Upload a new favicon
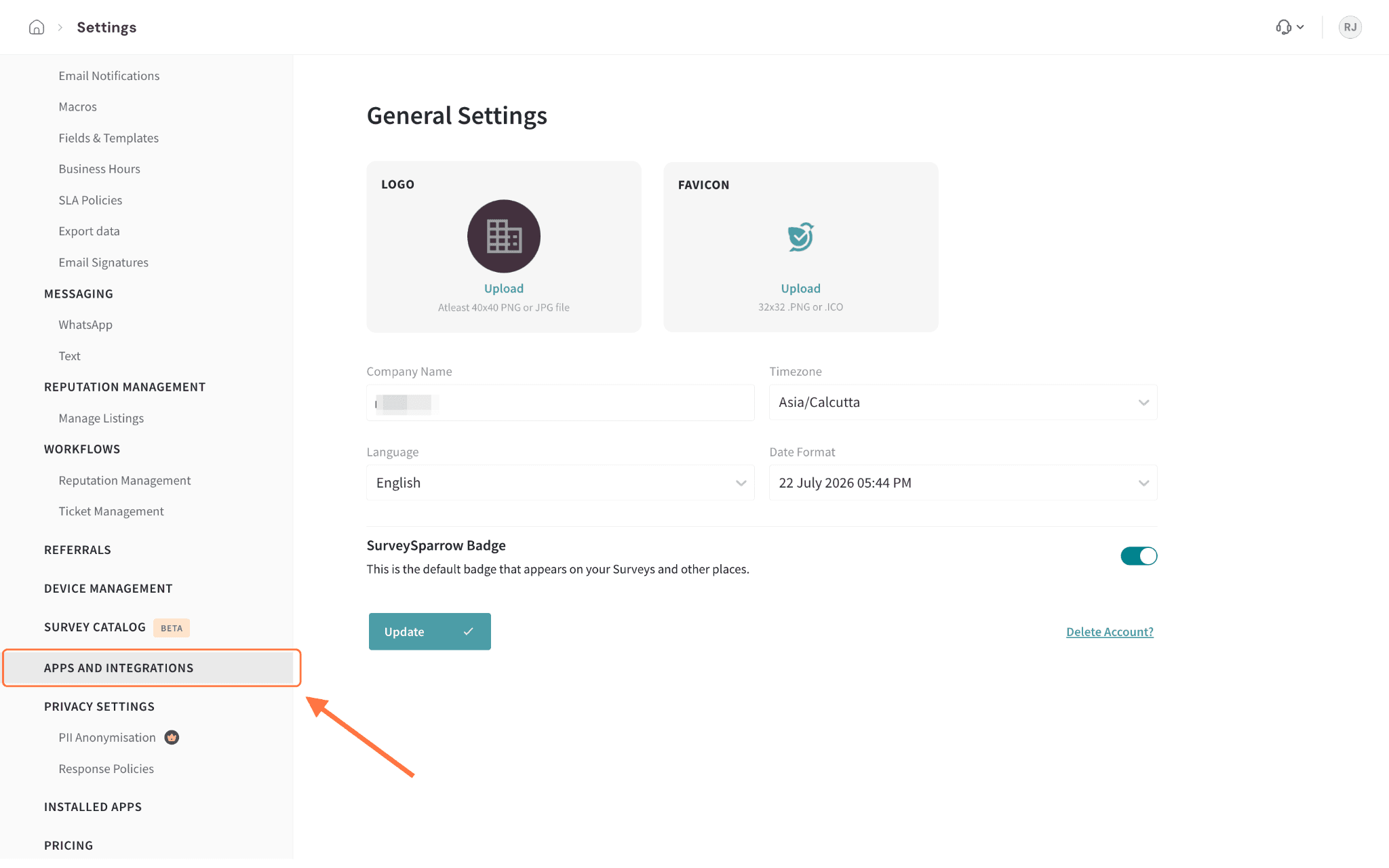1389x868 pixels. (800, 288)
